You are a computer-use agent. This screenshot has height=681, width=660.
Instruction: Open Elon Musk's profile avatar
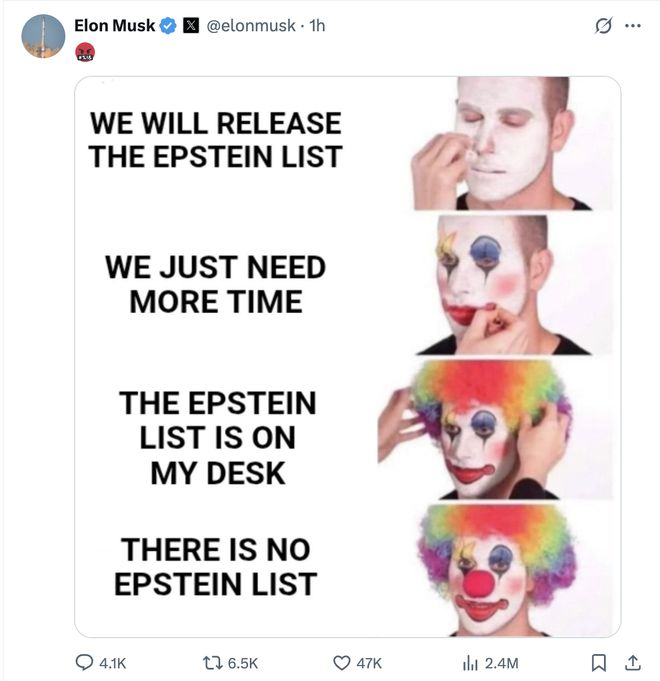click(x=43, y=36)
